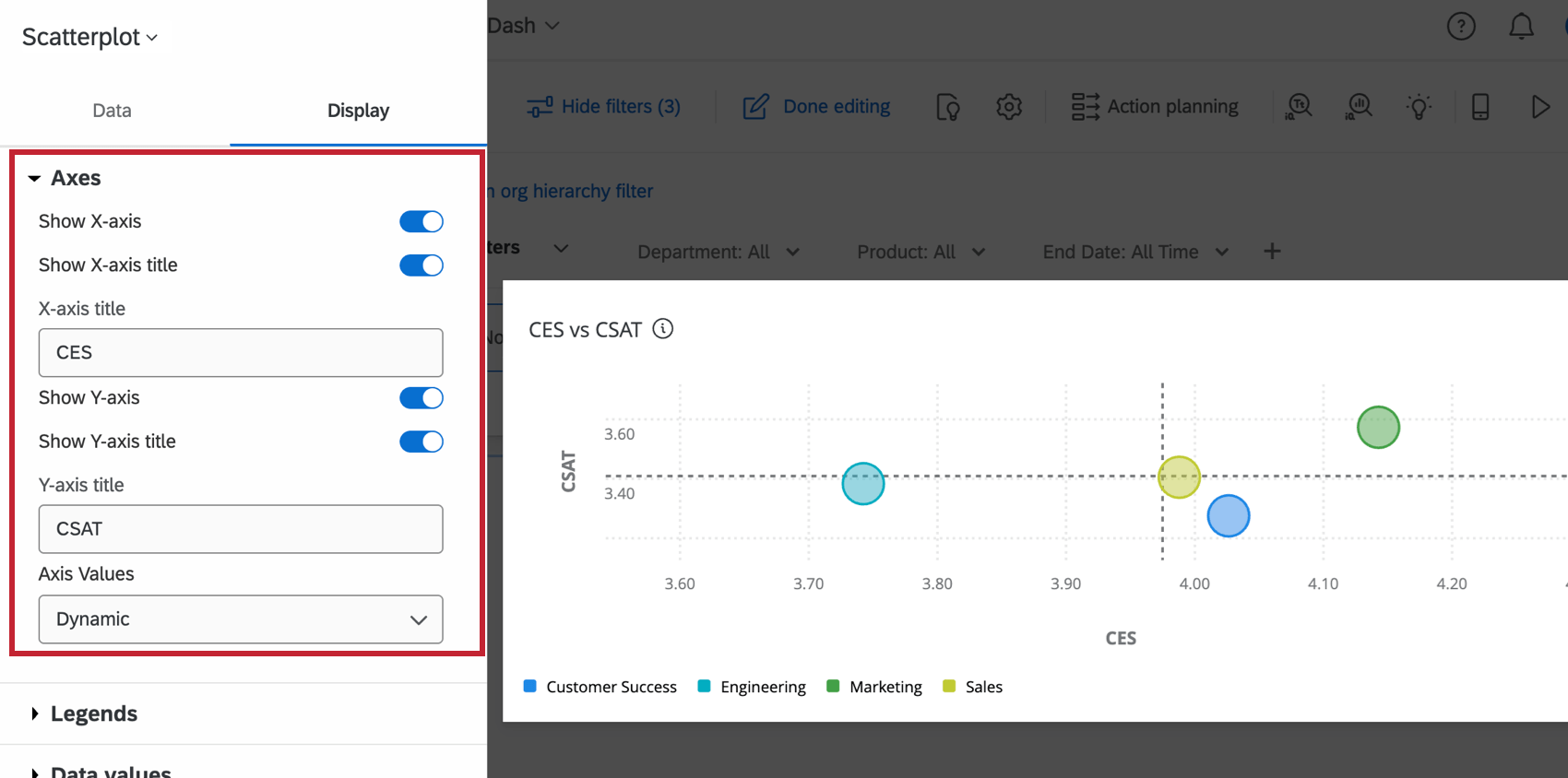Toggle Show Y-axis title switch
1568x778 pixels.
click(x=422, y=442)
